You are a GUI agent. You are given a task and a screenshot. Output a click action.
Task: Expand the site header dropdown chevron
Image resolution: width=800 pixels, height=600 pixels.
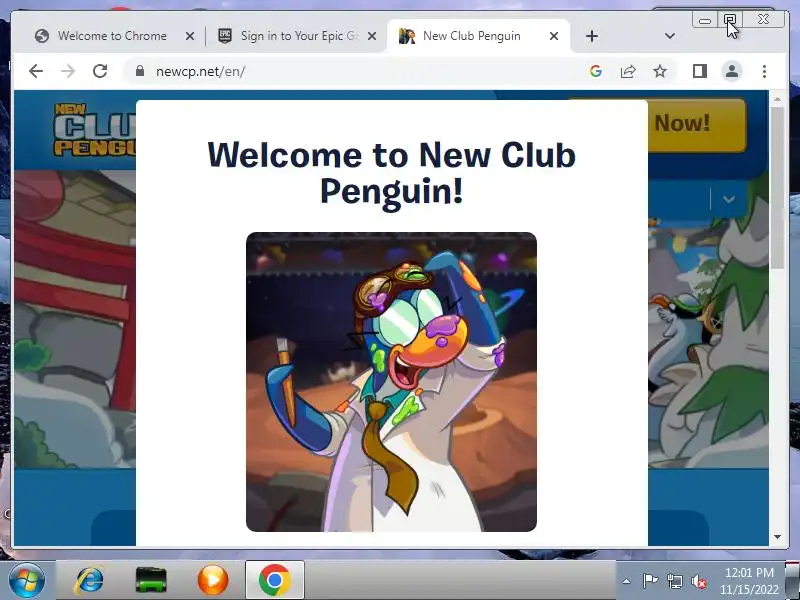pos(729,199)
